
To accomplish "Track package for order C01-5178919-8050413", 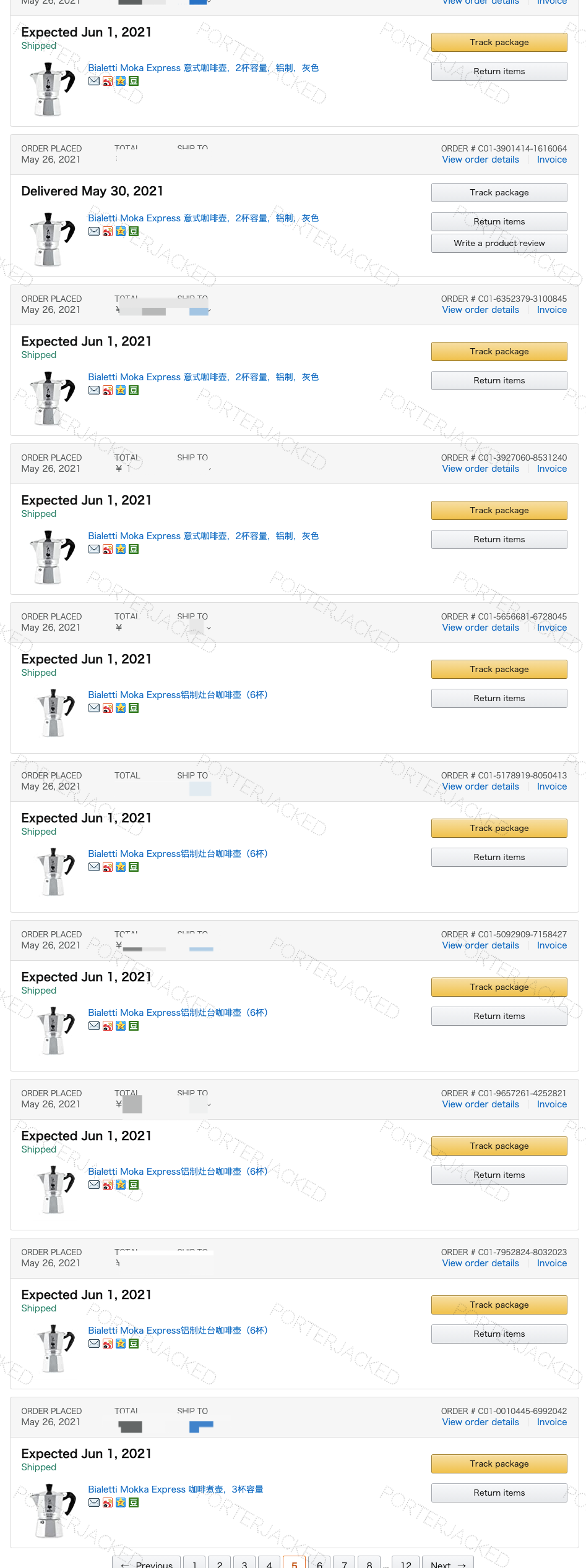I will coord(499,828).
